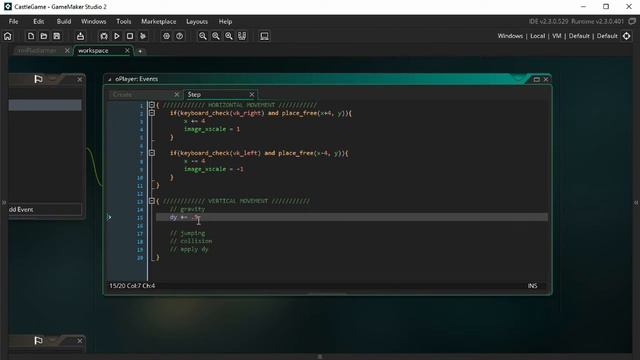Screen dimensions: 640x360
Task: Open Game Options gear icon
Action: tap(166, 36)
